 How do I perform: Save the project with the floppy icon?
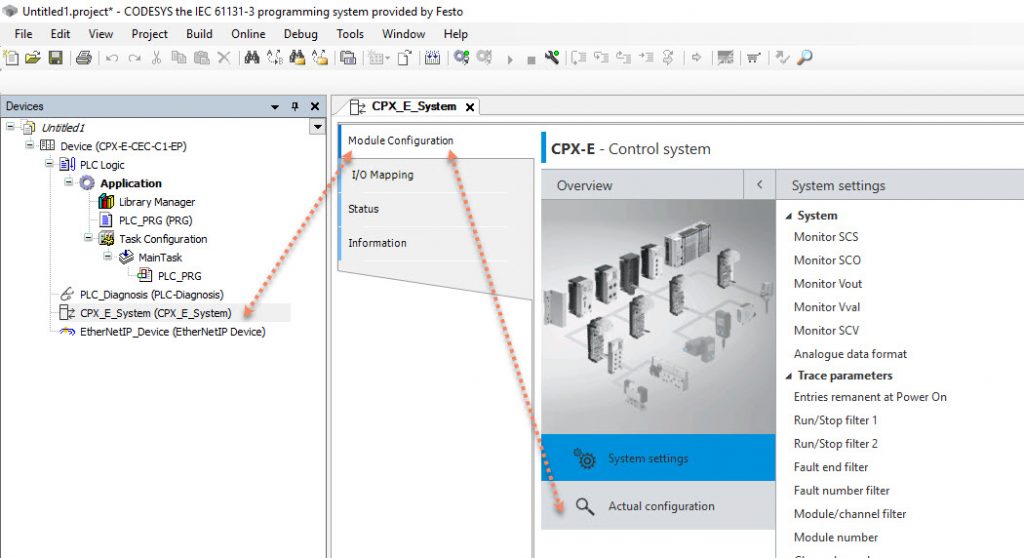(x=56, y=58)
